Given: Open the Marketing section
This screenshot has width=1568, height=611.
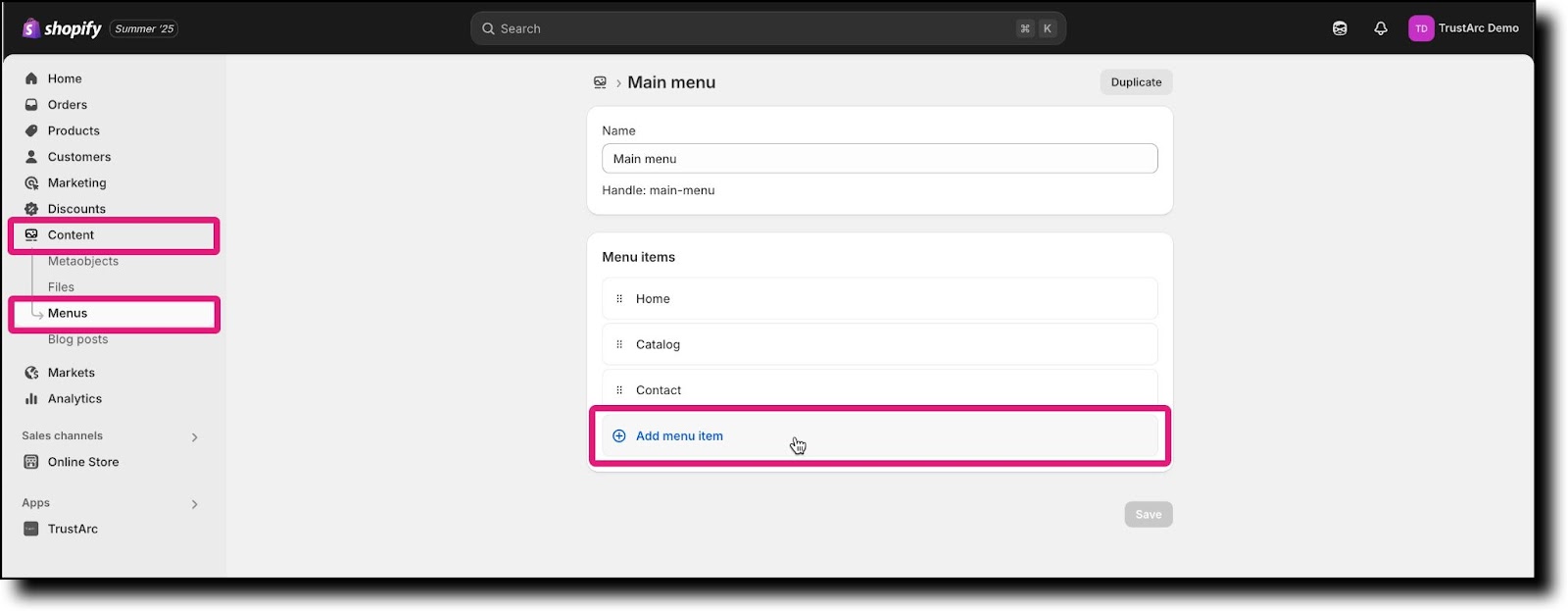Looking at the screenshot, I should 76,182.
